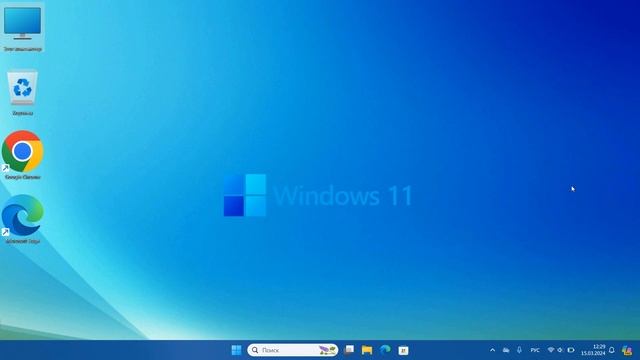The image size is (640, 360).
Task: Open File Explorer from taskbar
Action: pyautogui.click(x=367, y=350)
